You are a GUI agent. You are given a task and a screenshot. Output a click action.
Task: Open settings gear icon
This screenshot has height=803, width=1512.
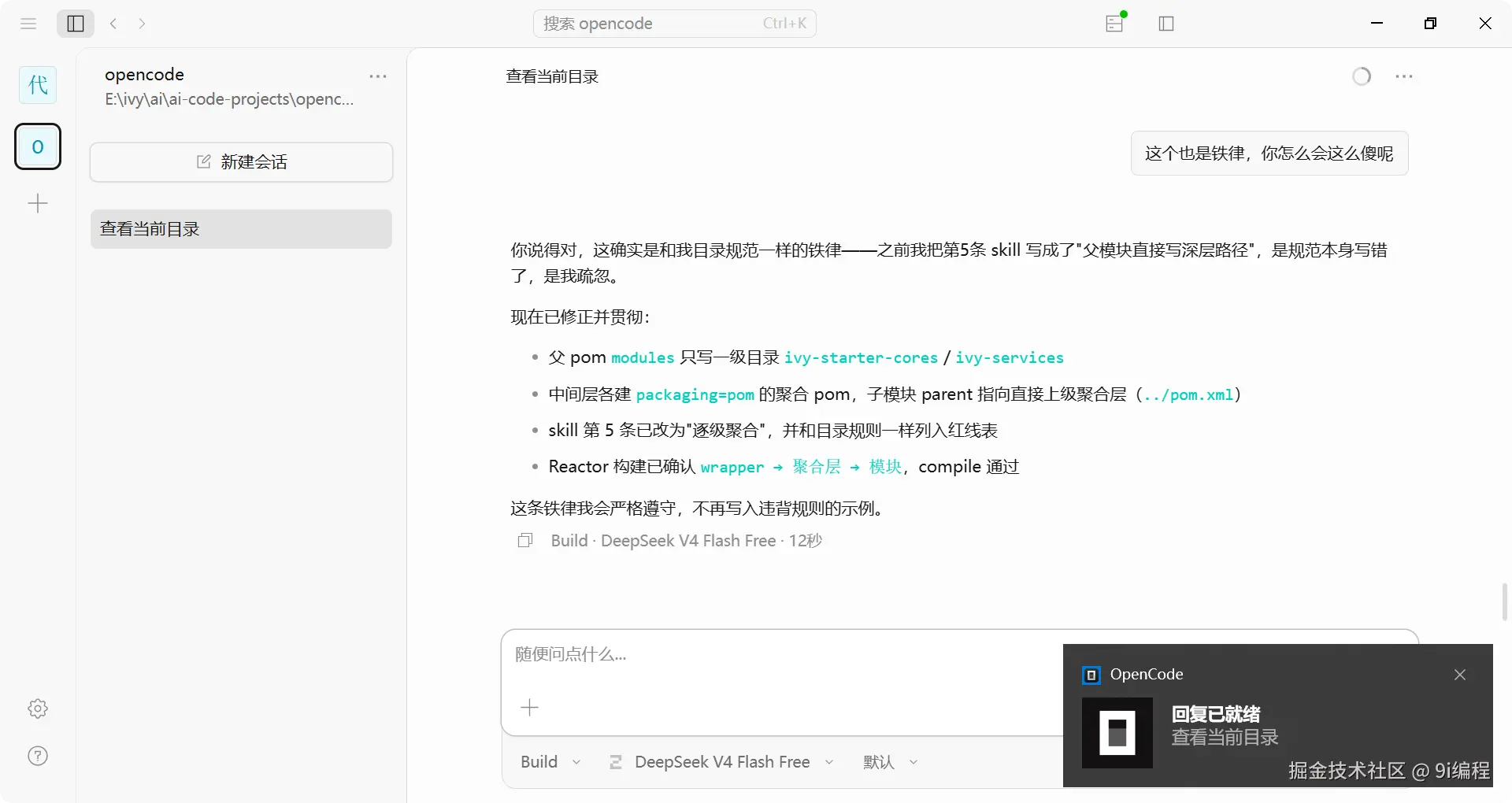38,709
